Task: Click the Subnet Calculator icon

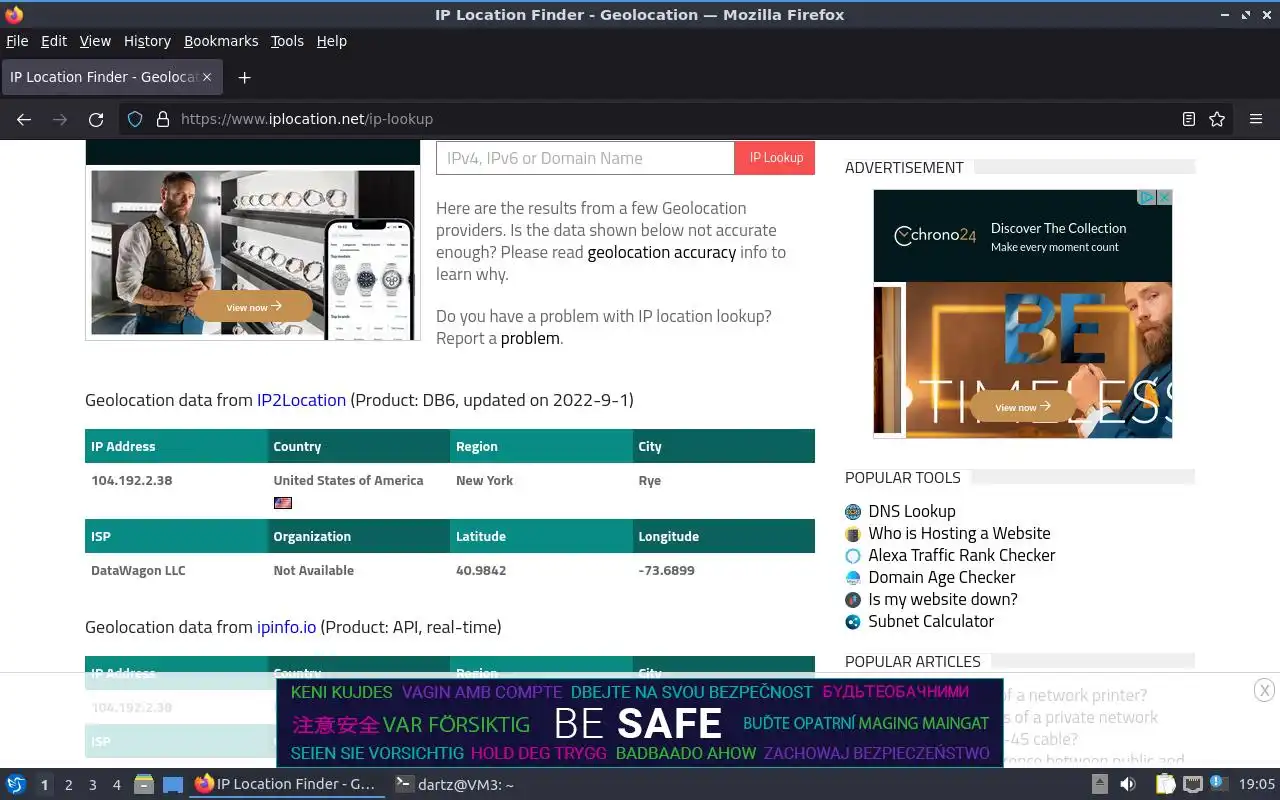Action: coord(853,621)
